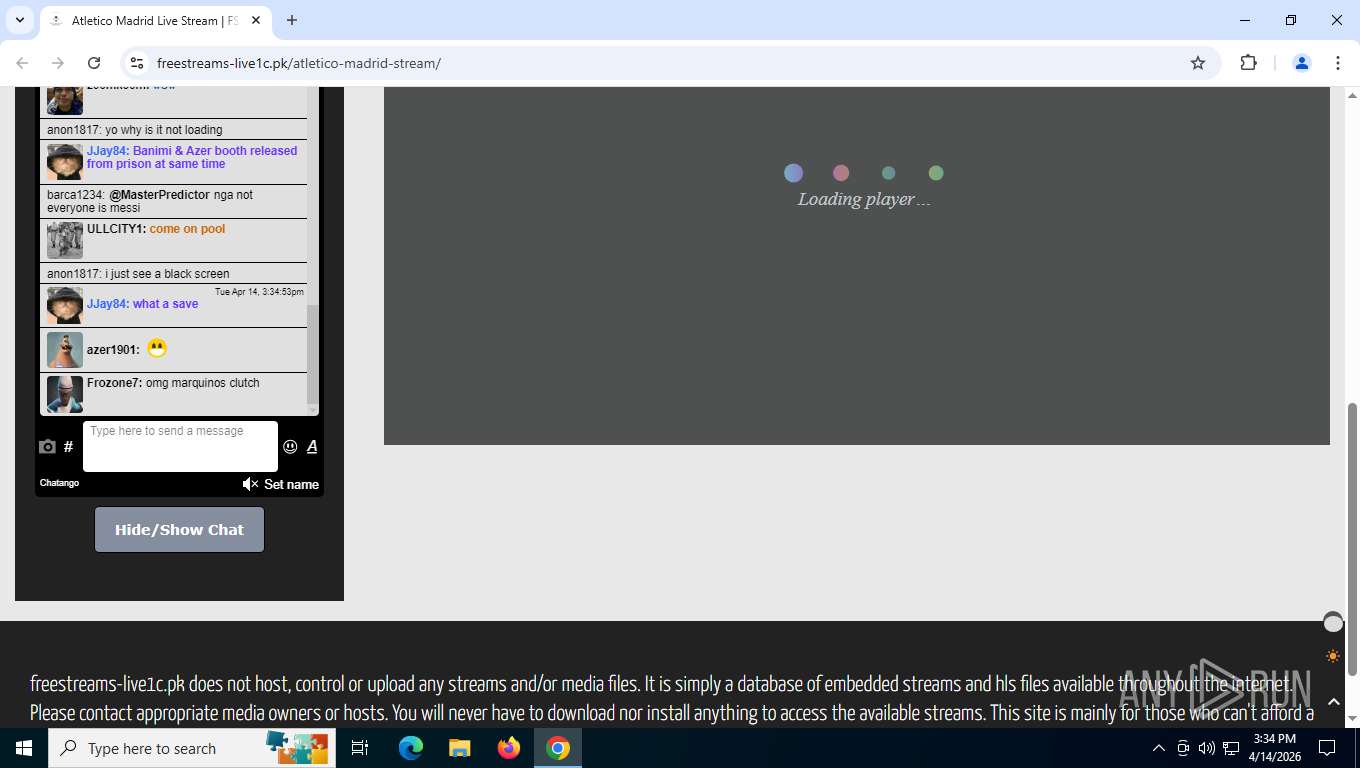The image size is (1360, 768).
Task: Click the site information icon in address bar
Action: click(137, 63)
